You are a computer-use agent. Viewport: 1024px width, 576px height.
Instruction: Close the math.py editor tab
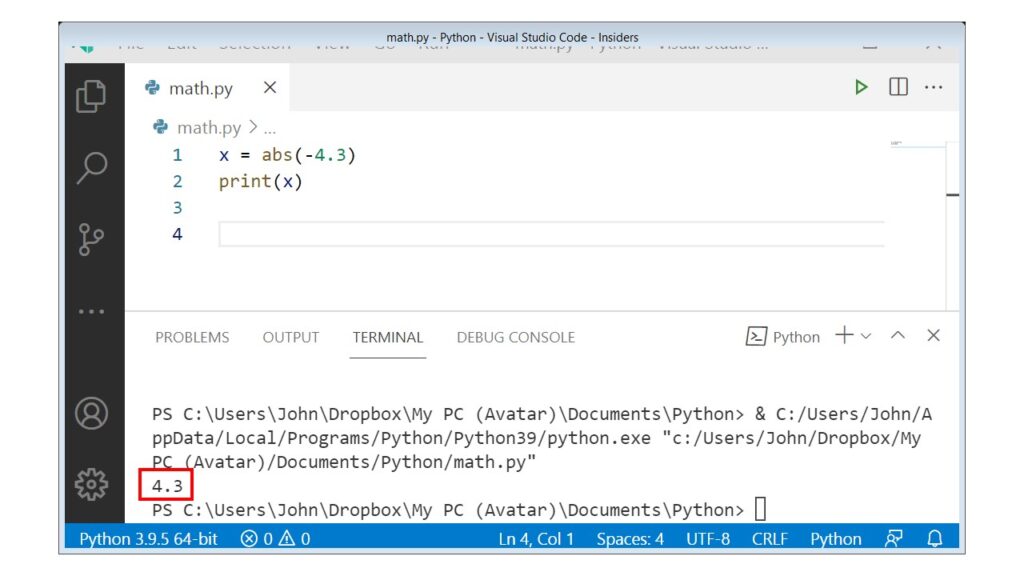coord(270,88)
